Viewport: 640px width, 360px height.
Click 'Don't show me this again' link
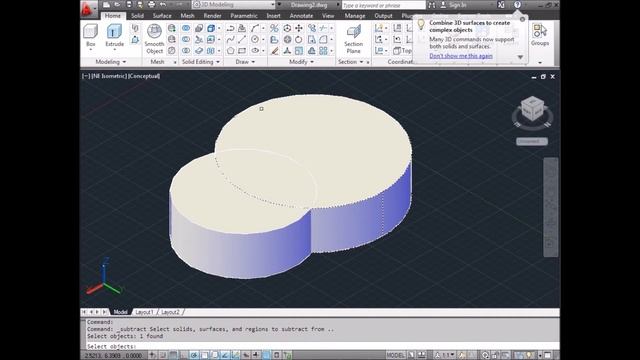pyautogui.click(x=461, y=56)
